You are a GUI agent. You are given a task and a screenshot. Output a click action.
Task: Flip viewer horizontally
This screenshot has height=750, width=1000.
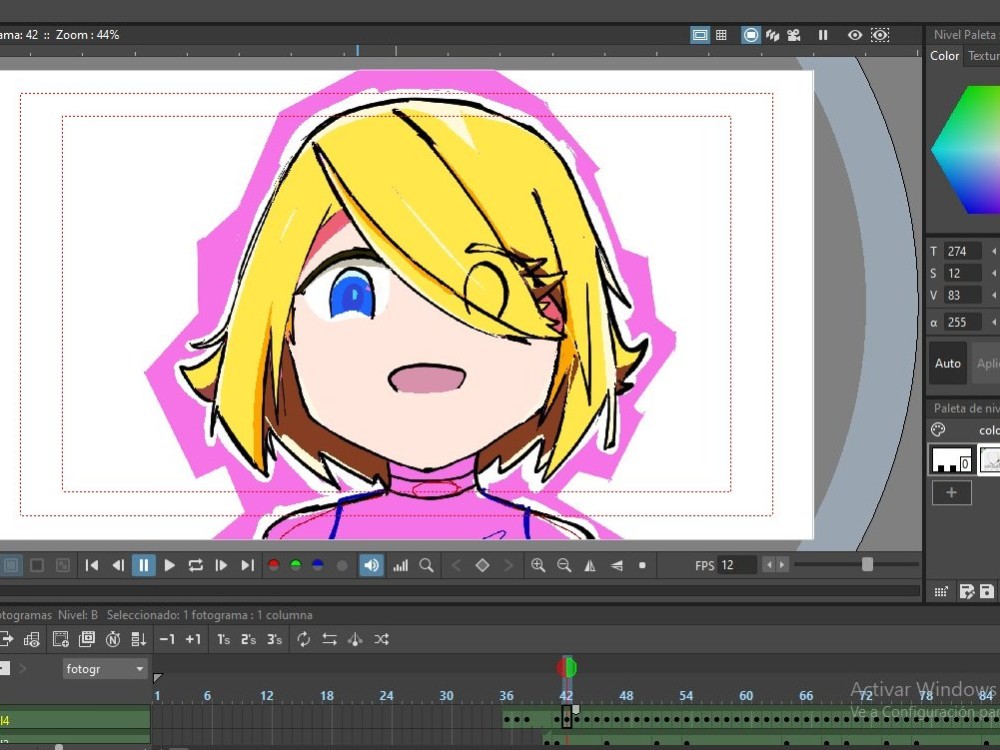click(x=590, y=566)
